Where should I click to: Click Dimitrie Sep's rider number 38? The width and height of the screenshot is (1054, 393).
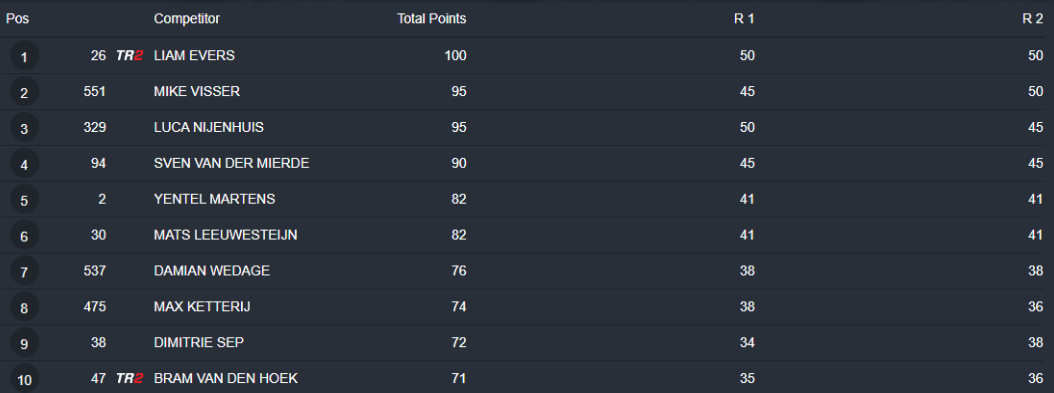[x=98, y=343]
